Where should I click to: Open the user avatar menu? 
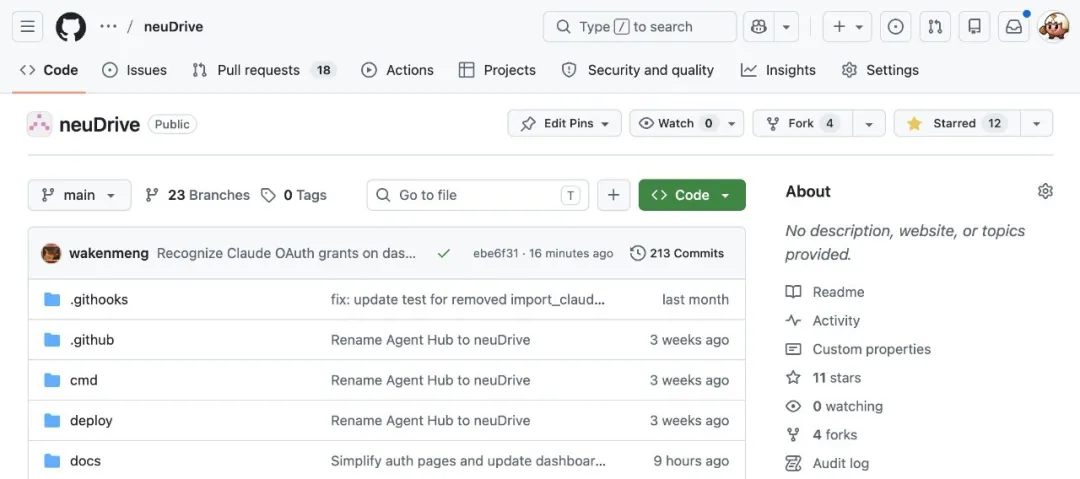[x=1053, y=27]
